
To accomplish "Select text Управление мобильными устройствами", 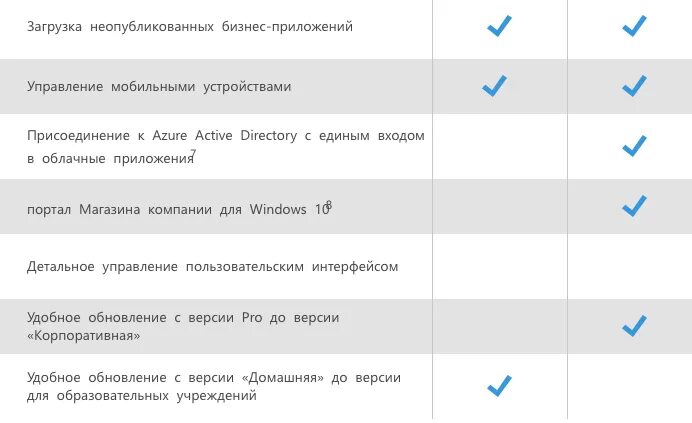I will coord(159,86).
